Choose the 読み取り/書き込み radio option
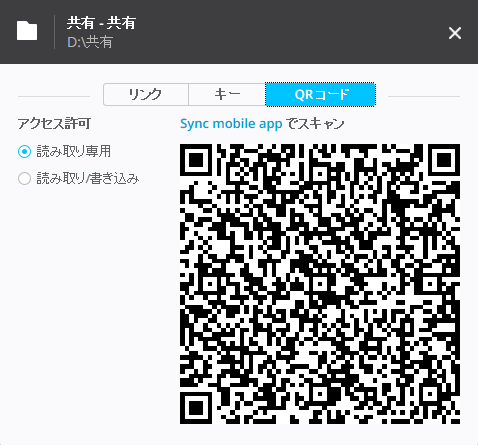 [x=24, y=179]
